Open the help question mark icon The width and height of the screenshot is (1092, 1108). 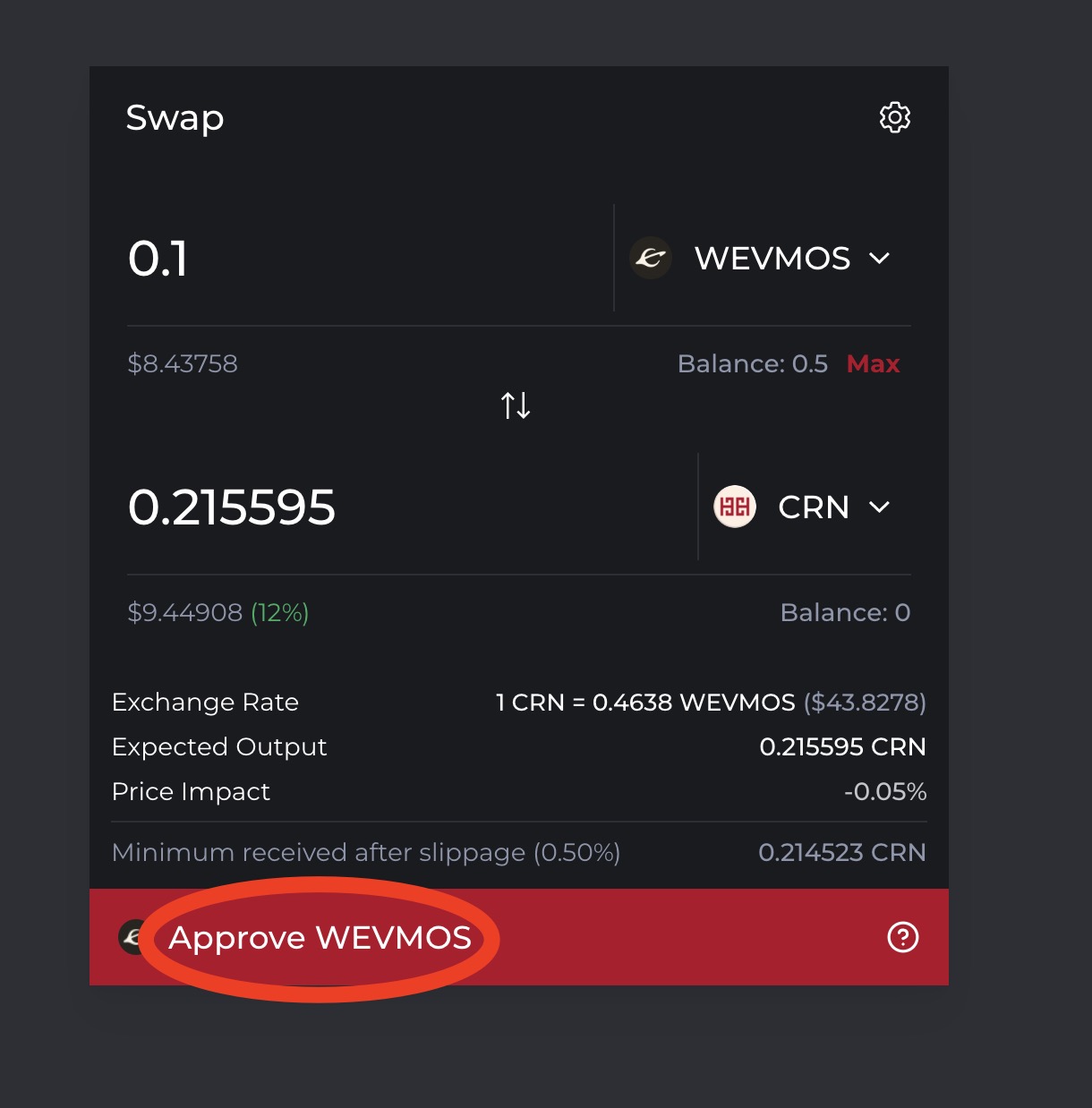point(902,937)
